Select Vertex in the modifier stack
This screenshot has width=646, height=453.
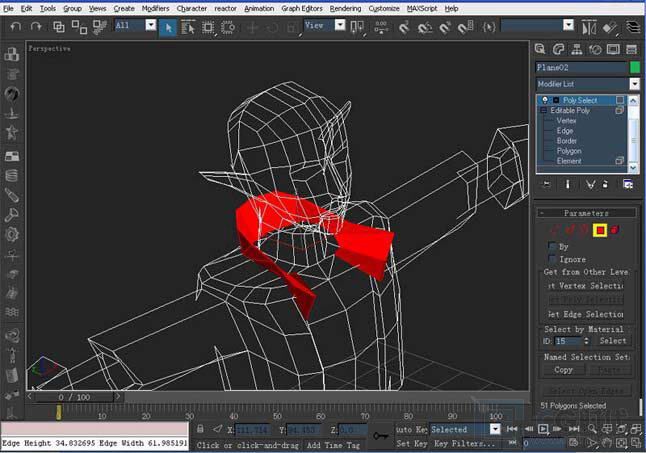click(566, 121)
